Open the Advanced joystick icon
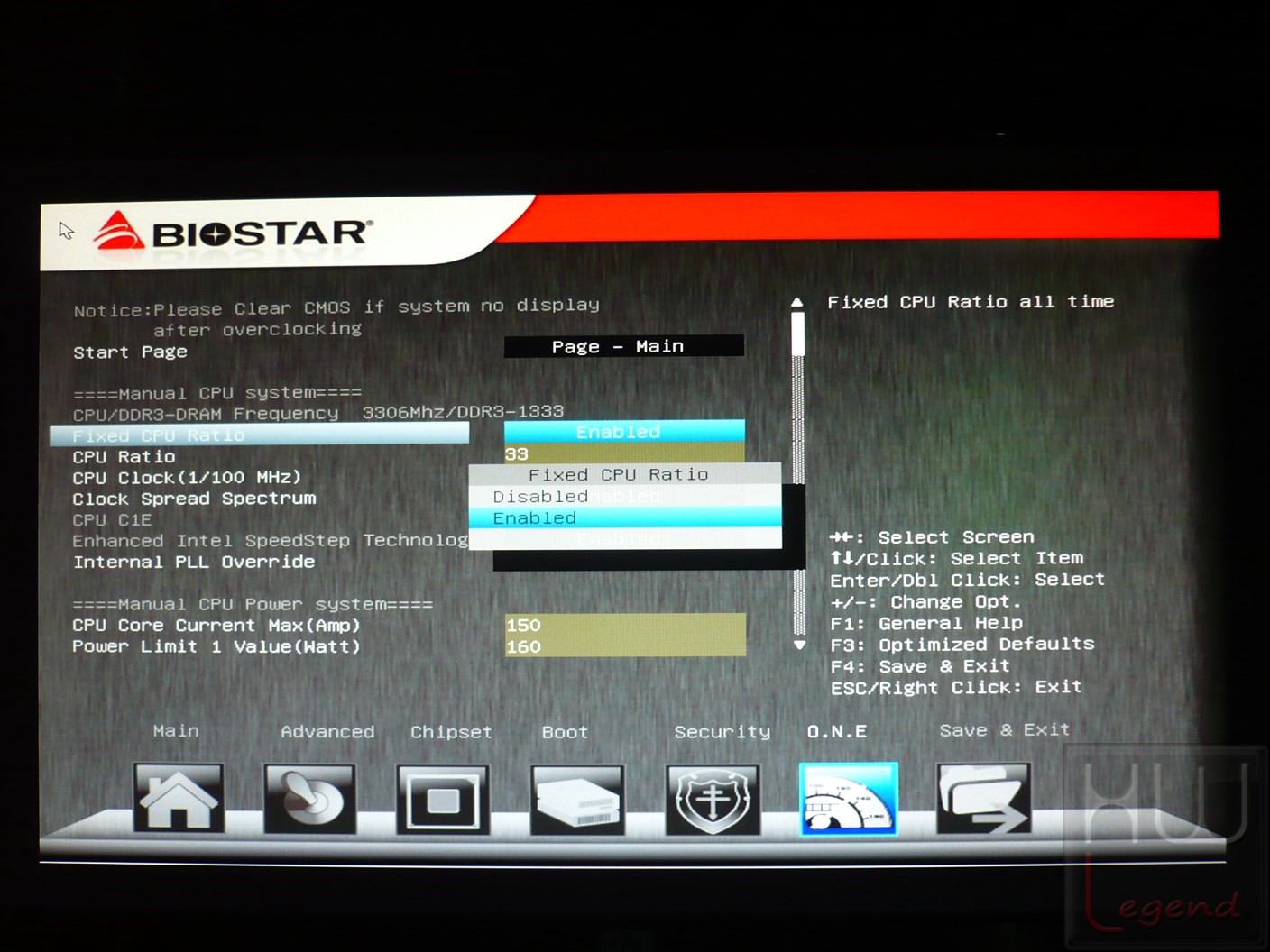1270x952 pixels. pos(309,799)
